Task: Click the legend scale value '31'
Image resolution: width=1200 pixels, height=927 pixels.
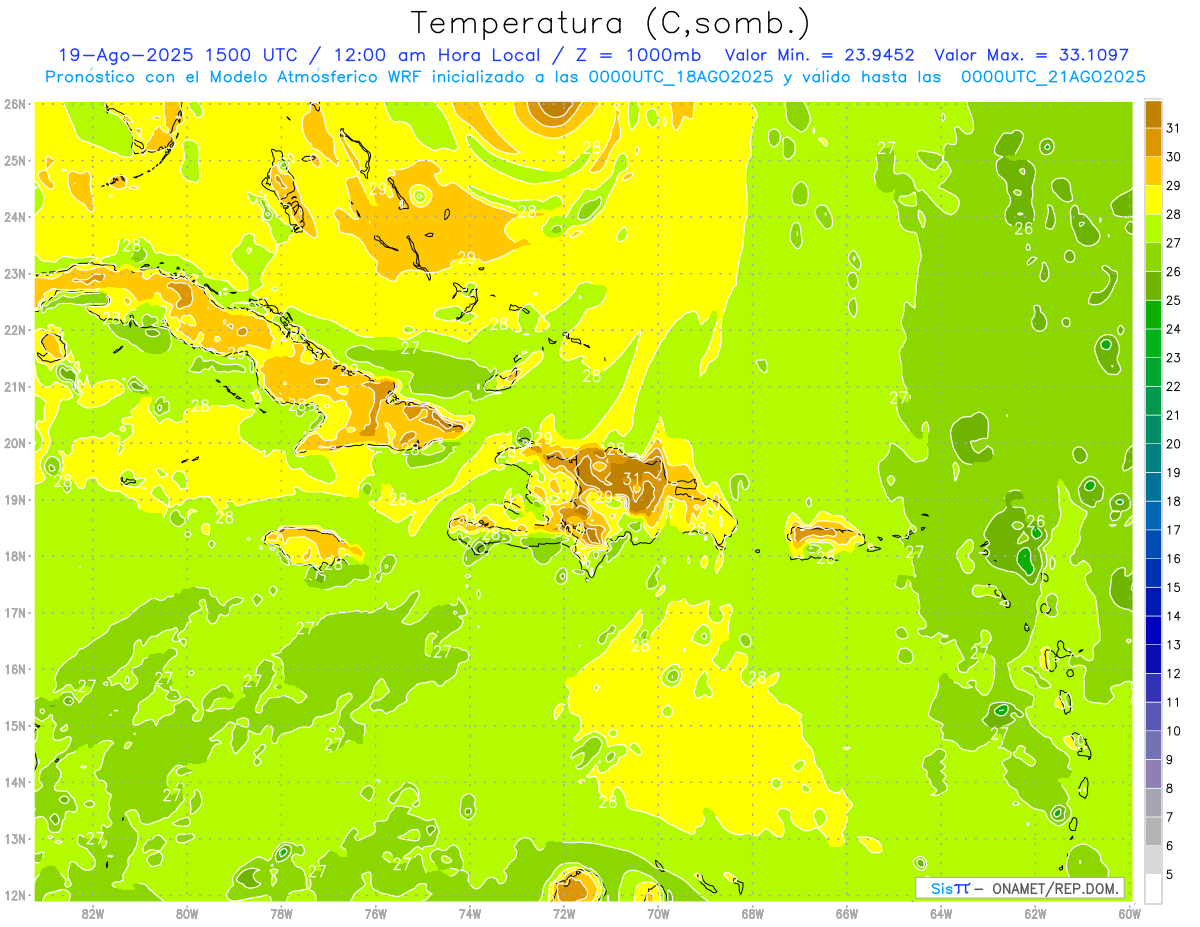Action: [1174, 128]
